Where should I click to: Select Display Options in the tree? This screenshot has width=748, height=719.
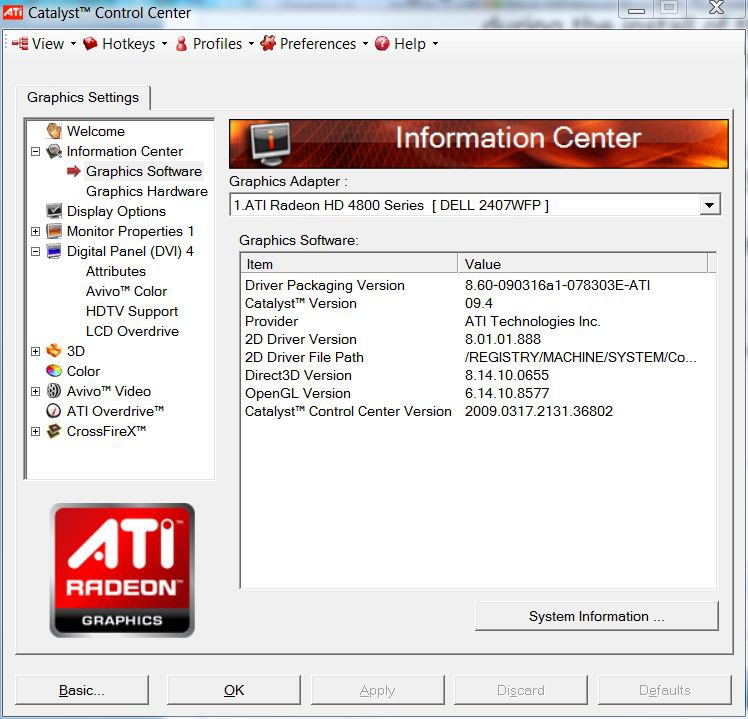pyautogui.click(x=116, y=211)
